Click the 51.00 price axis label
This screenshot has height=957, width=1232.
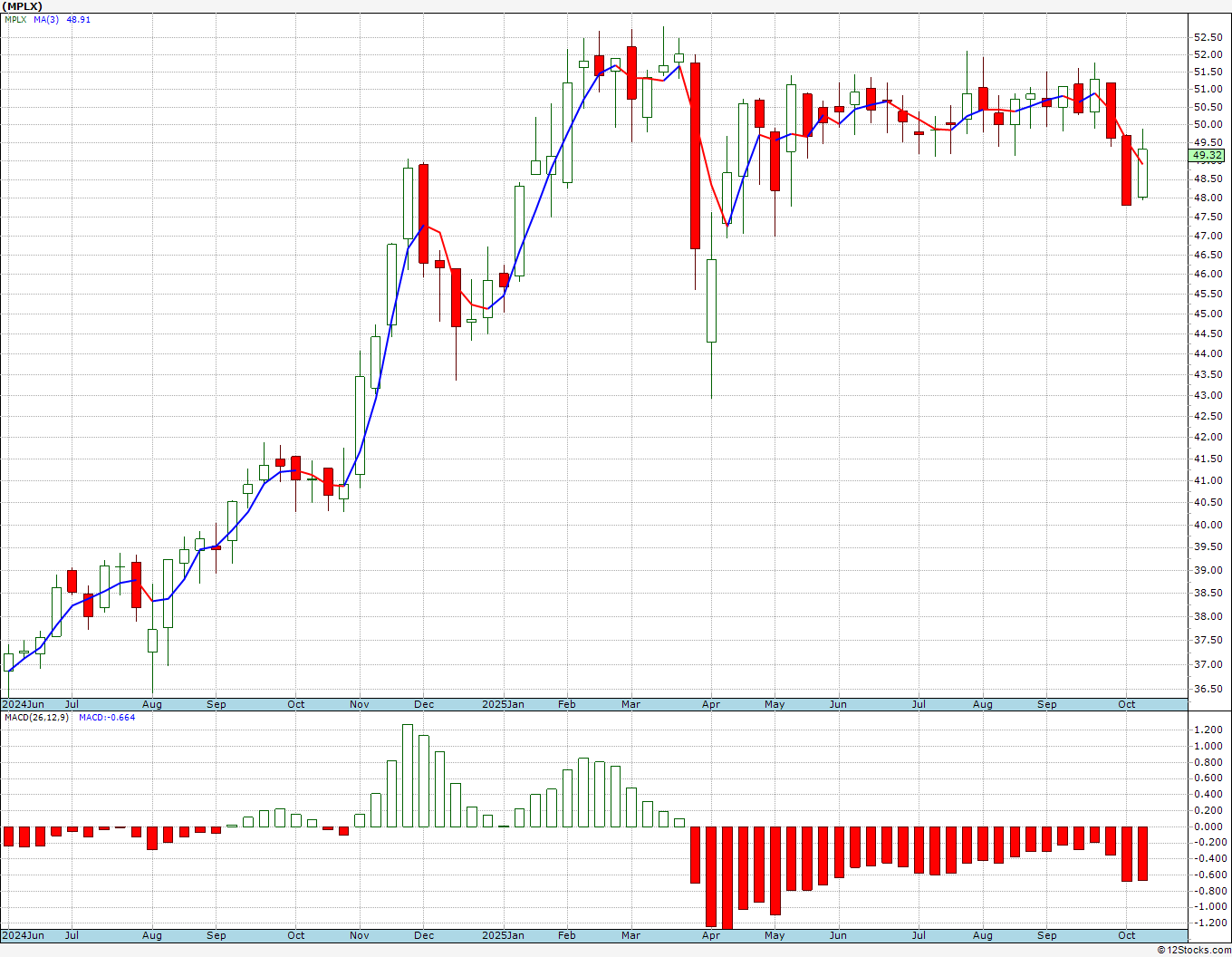pos(1208,89)
